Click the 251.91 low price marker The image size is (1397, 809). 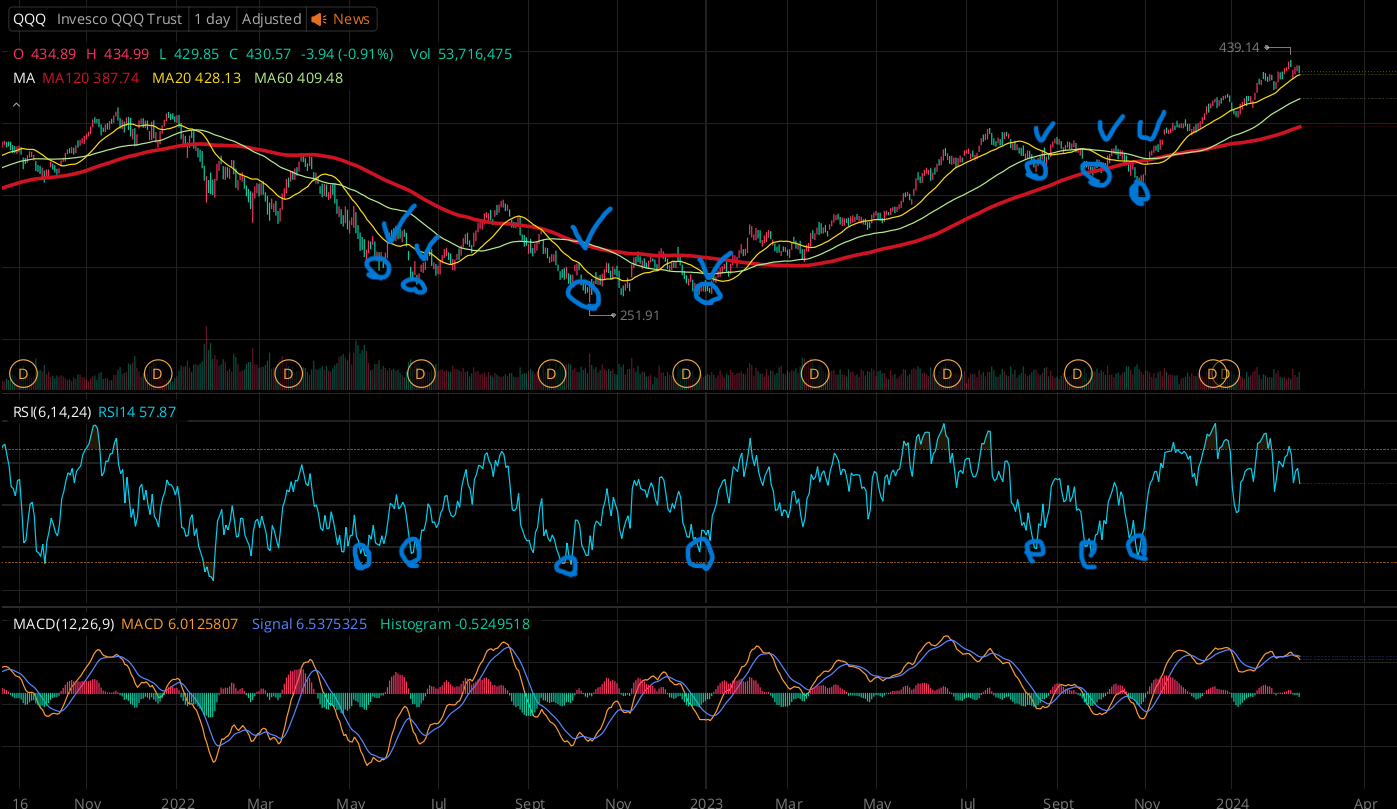point(640,315)
